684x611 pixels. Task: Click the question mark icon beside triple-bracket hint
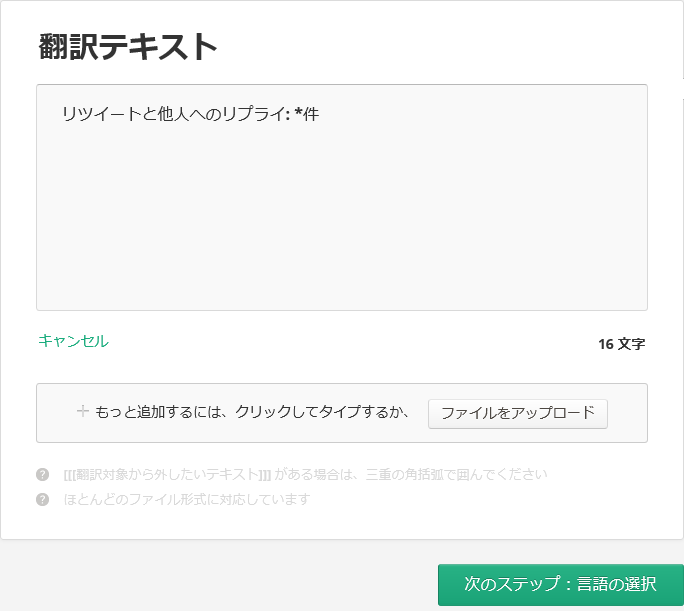point(42,474)
